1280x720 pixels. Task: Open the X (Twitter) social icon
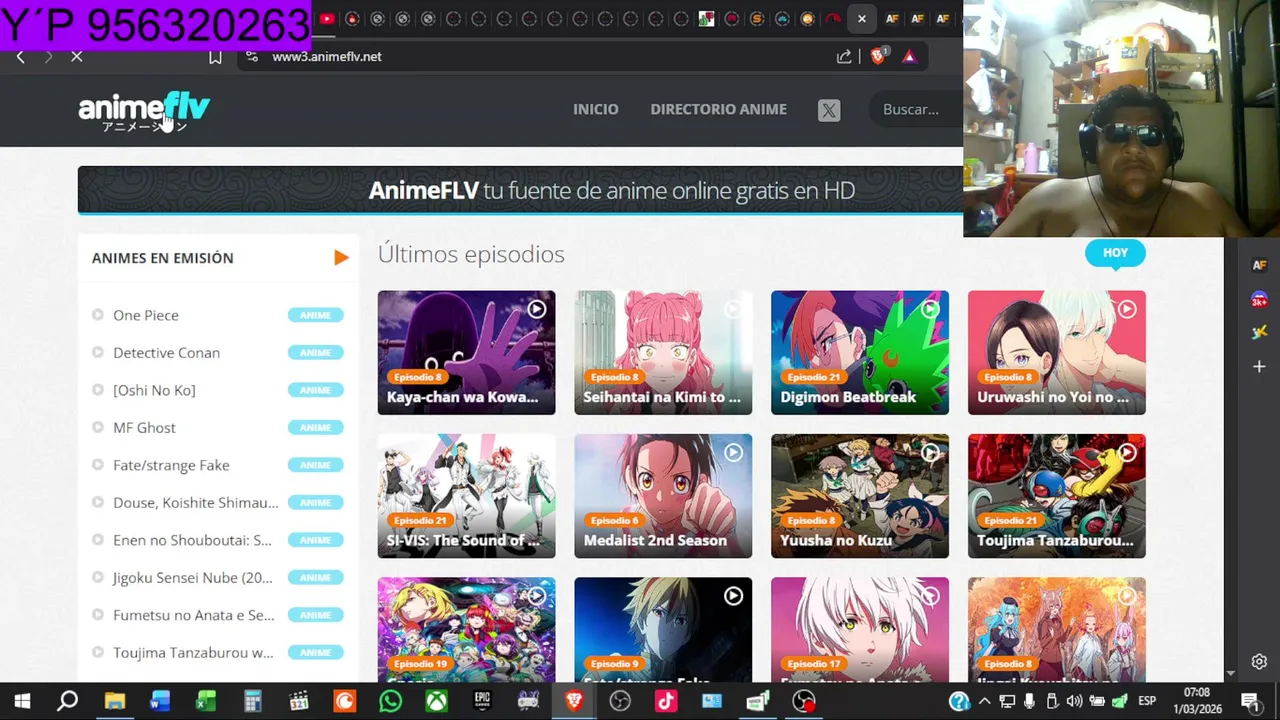[829, 110]
